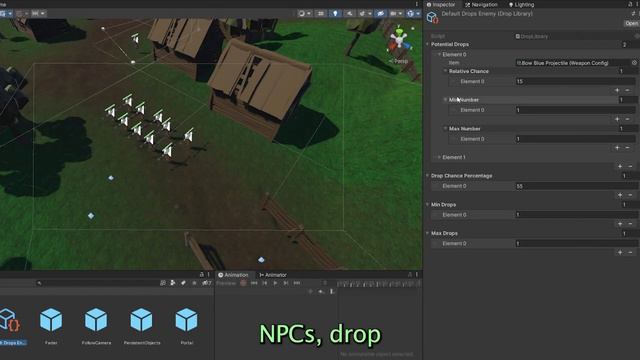Click Drop Chance Percentage value field 55
The width and height of the screenshot is (640, 360).
[x=576, y=186]
